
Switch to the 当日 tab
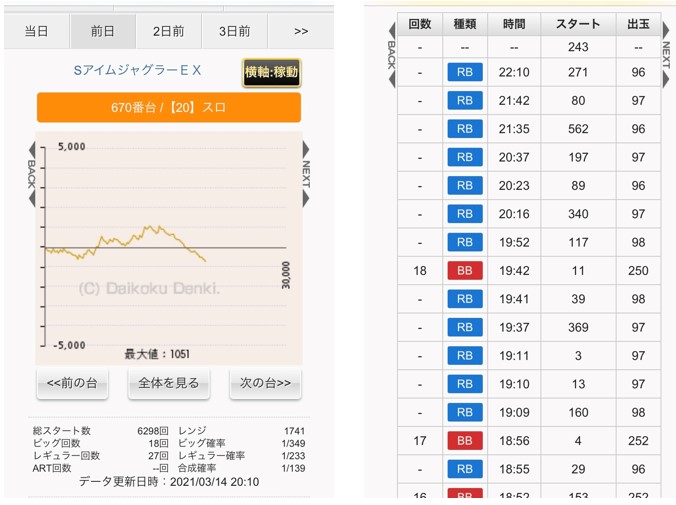[x=37, y=31]
